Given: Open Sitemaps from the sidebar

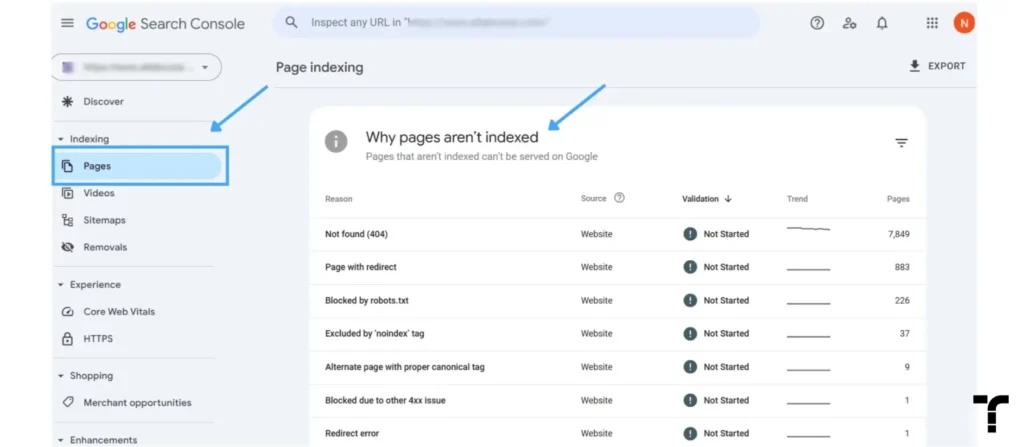Looking at the screenshot, I should tap(104, 220).
